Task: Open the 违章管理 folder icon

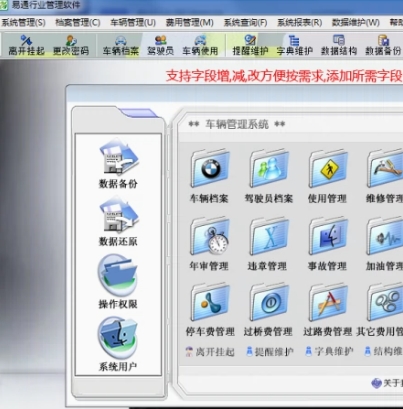Action: tap(269, 236)
